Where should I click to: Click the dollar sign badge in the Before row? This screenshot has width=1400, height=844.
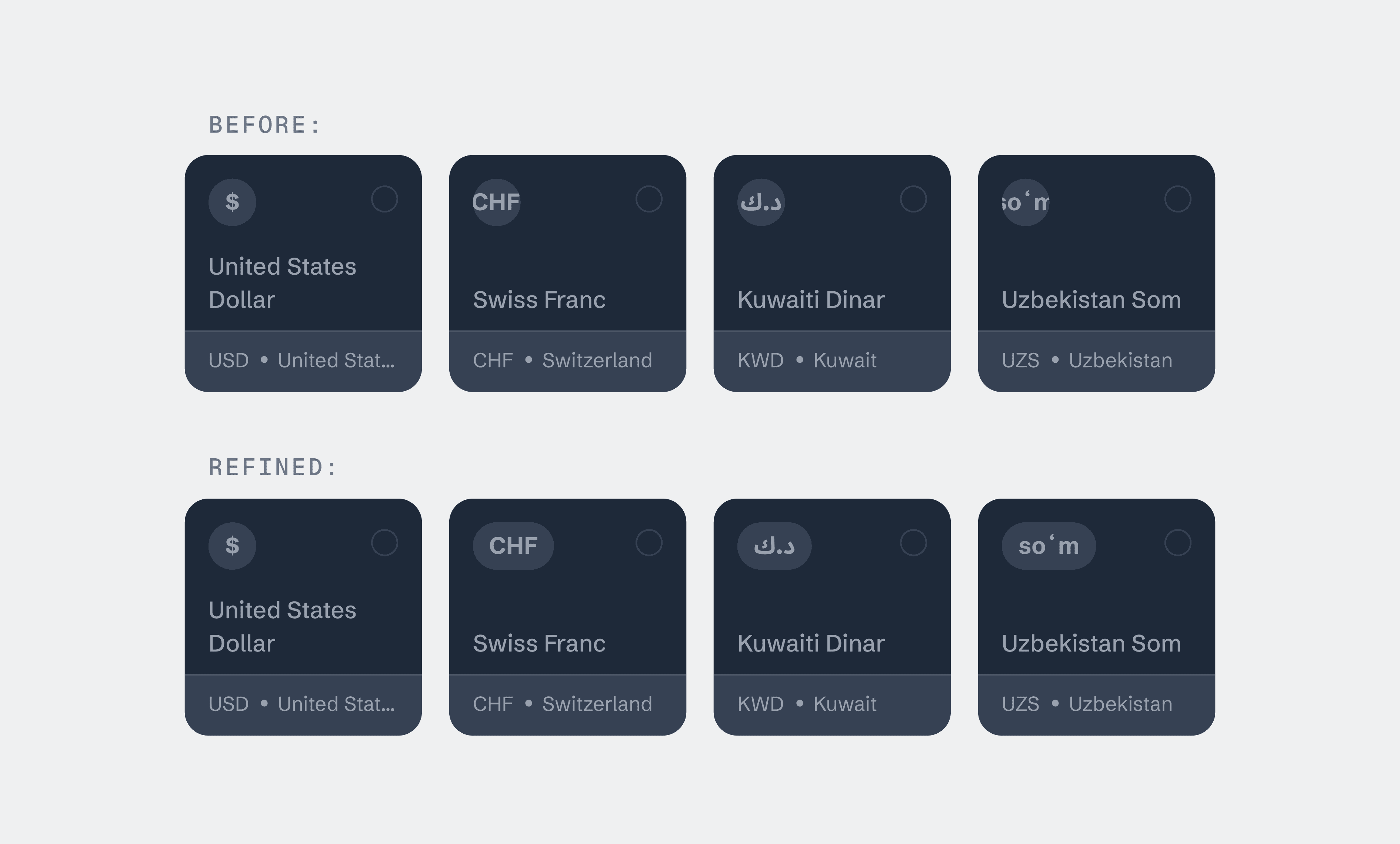pos(232,202)
